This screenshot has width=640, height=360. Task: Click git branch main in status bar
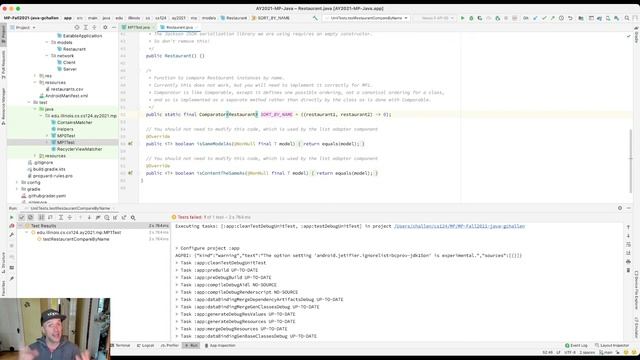[x=607, y=352]
